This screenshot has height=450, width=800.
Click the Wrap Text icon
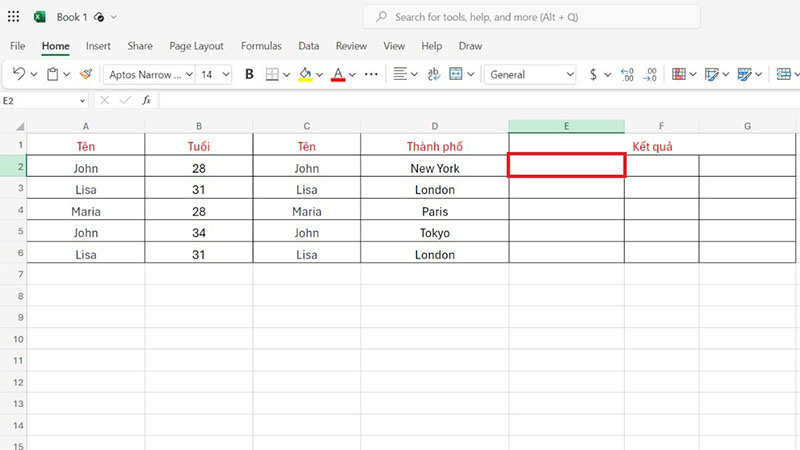click(x=434, y=74)
